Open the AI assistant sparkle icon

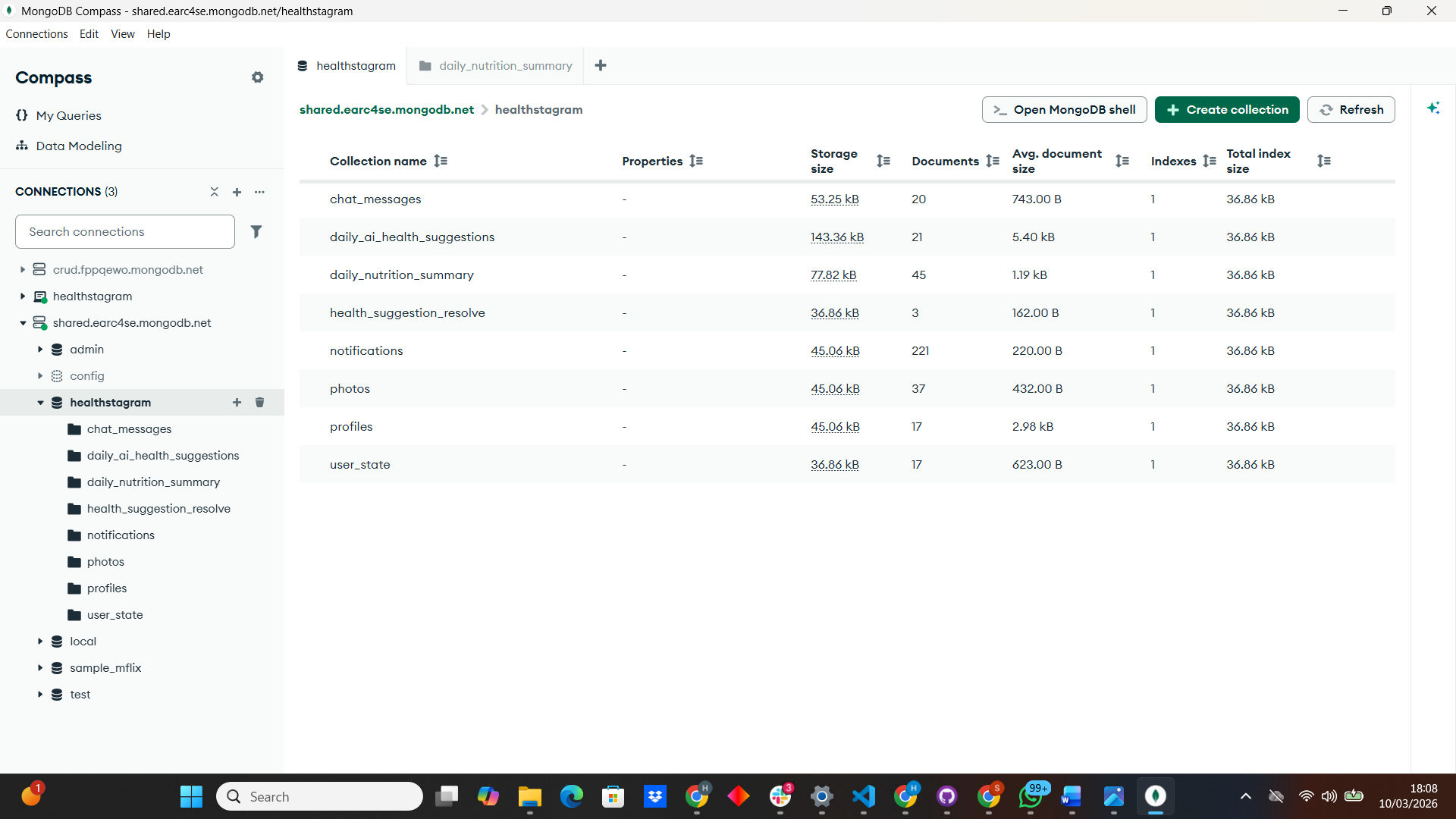pos(1432,108)
